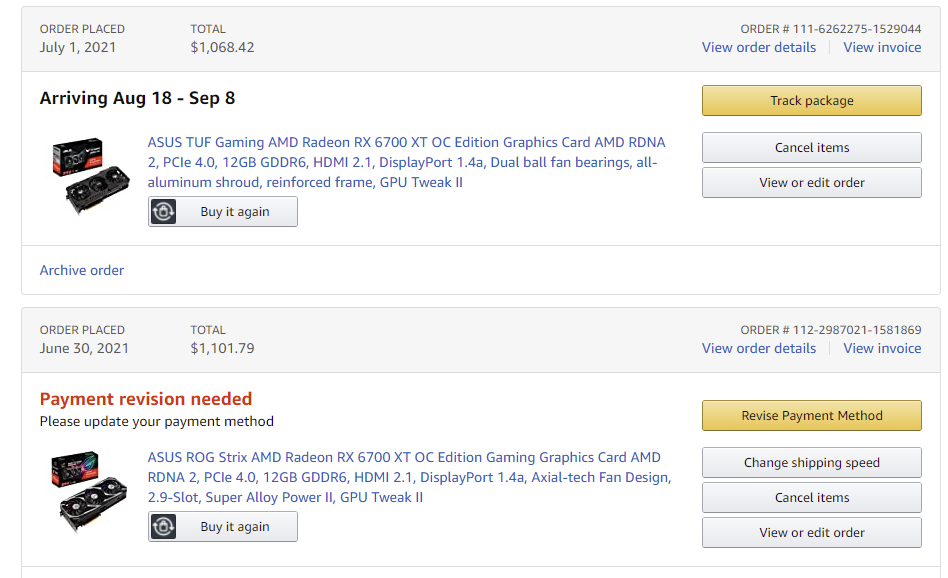Change shipping speed for June 30 order

pos(811,463)
